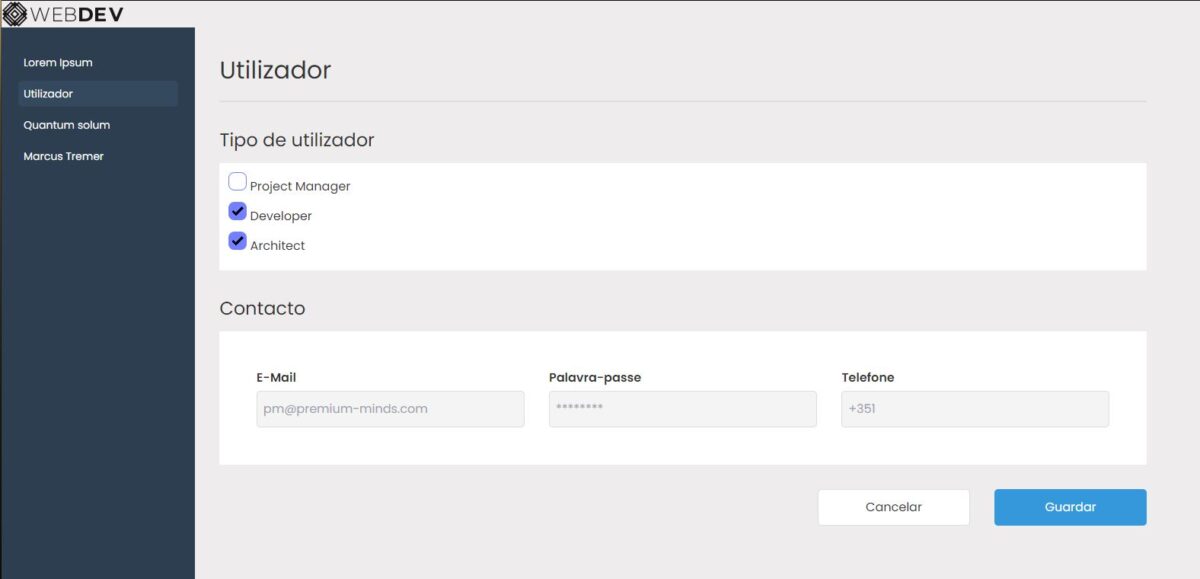Click the Developer label text
The height and width of the screenshot is (579, 1200).
coord(281,216)
